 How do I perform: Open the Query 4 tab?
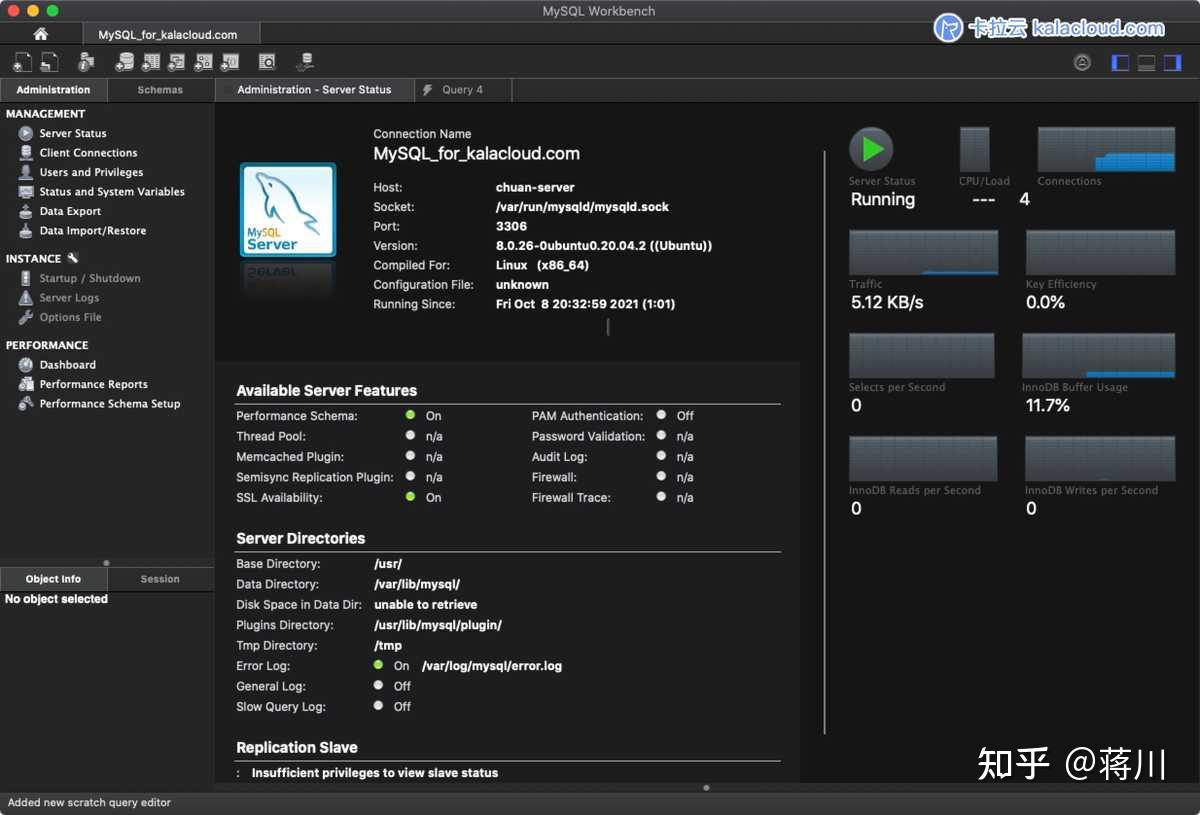click(462, 89)
